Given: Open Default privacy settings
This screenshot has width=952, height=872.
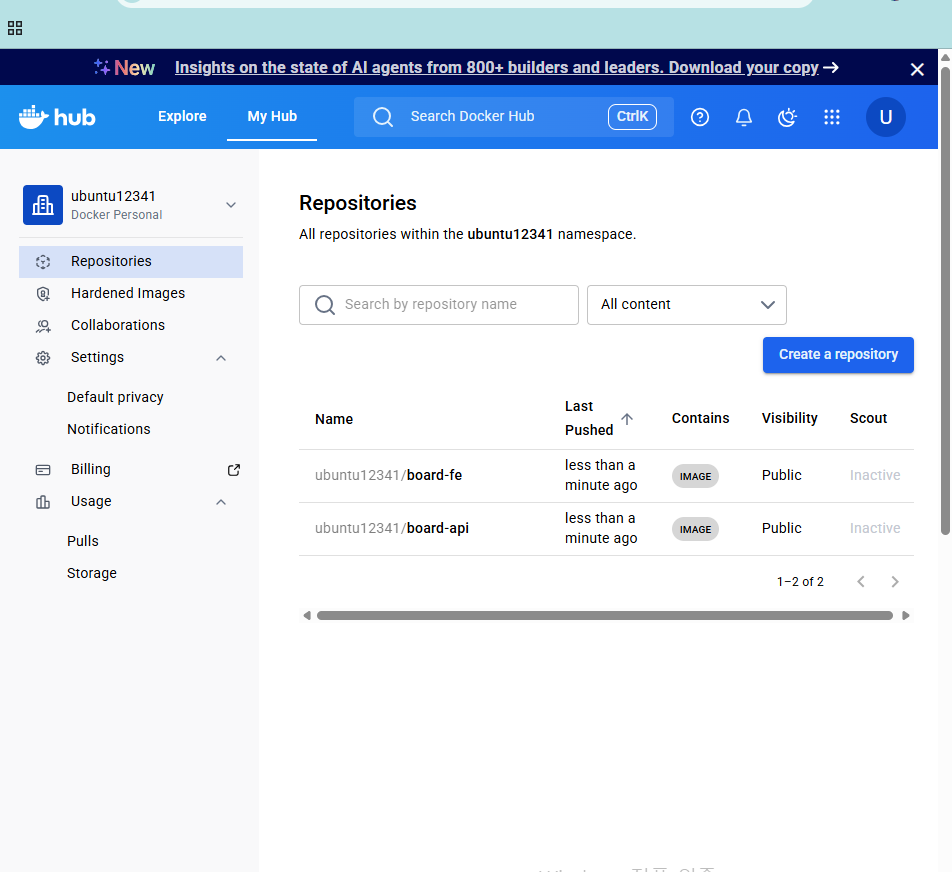Looking at the screenshot, I should pos(115,397).
